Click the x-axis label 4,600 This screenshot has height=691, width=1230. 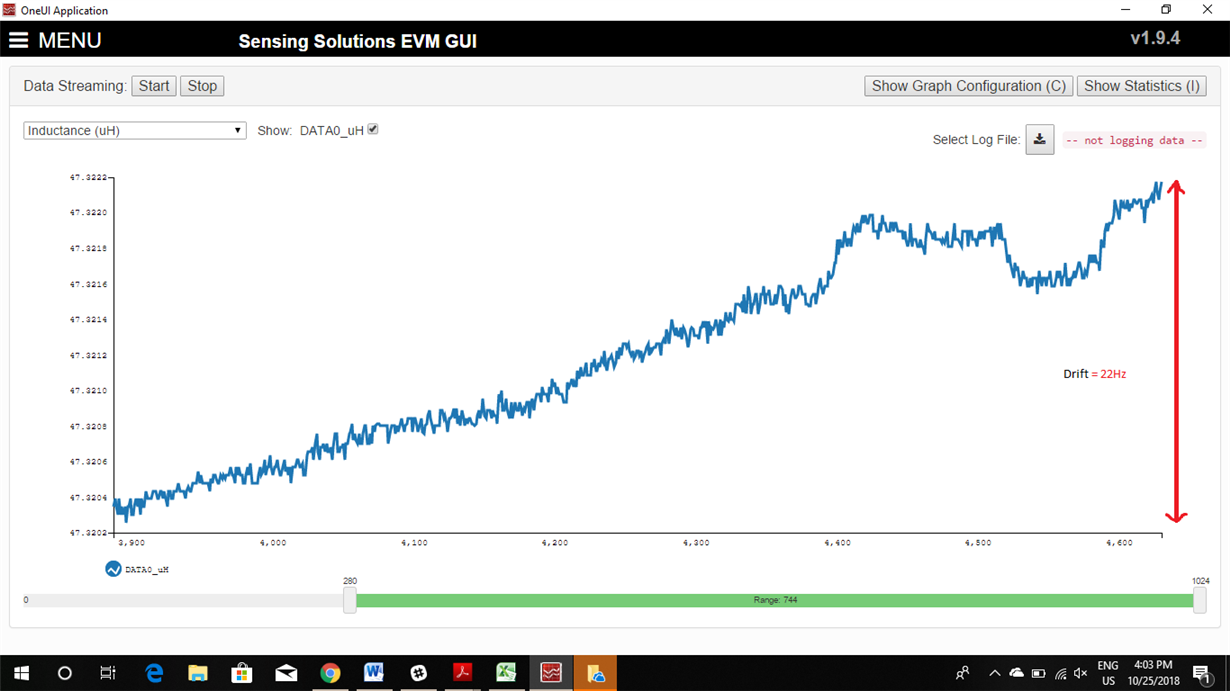(1119, 543)
